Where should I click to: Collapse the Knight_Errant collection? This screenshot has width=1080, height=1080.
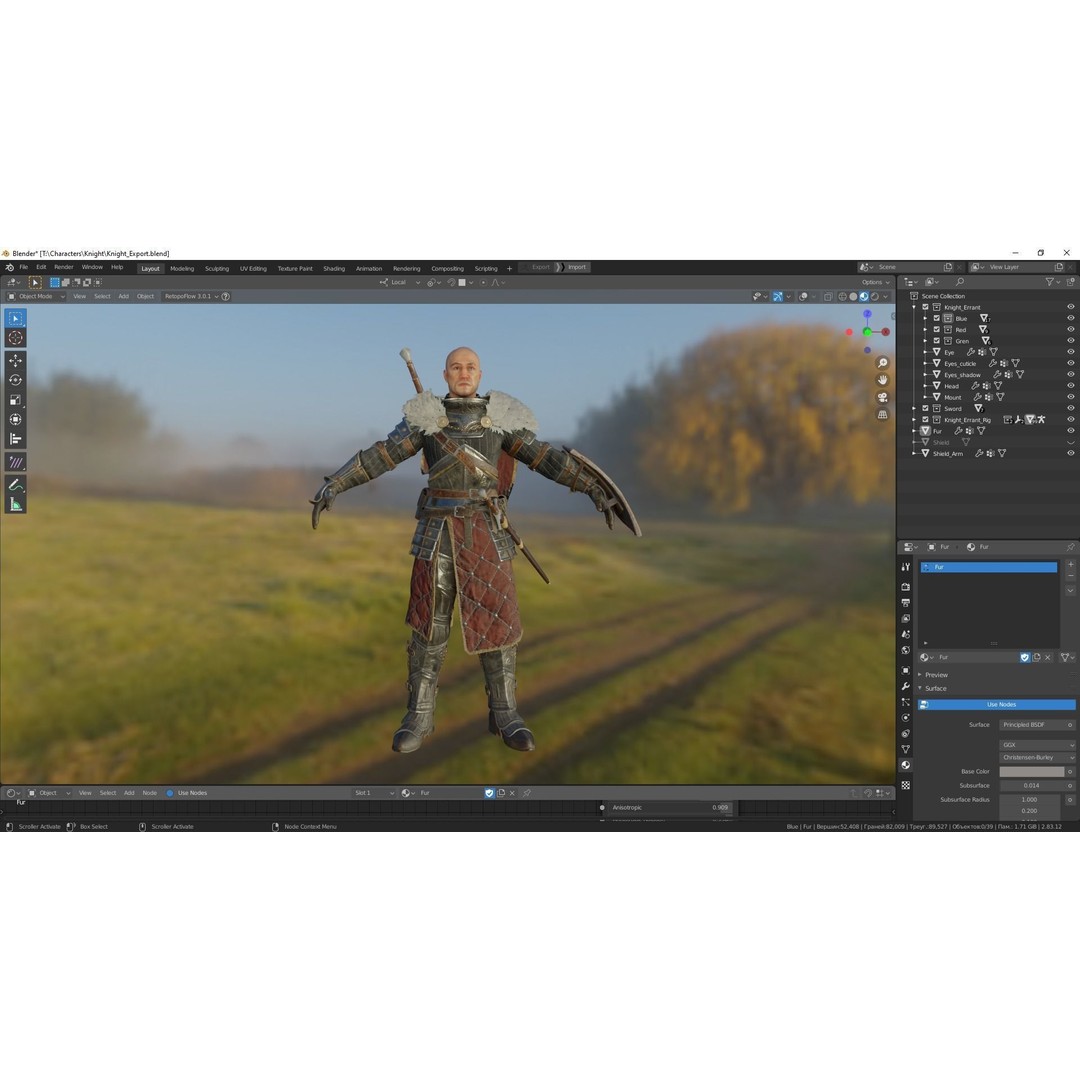click(x=914, y=307)
